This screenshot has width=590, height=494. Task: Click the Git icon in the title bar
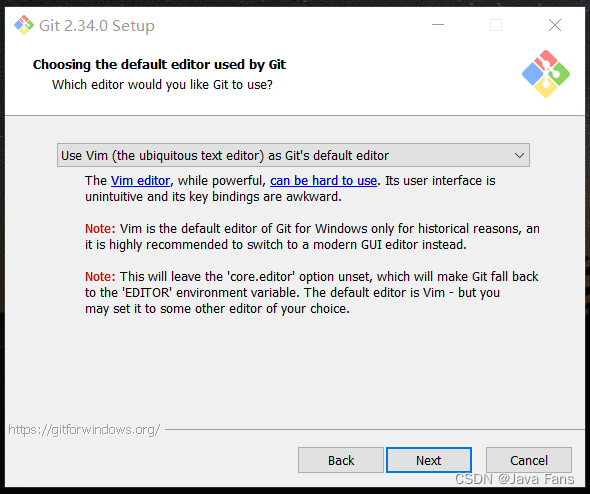click(24, 25)
